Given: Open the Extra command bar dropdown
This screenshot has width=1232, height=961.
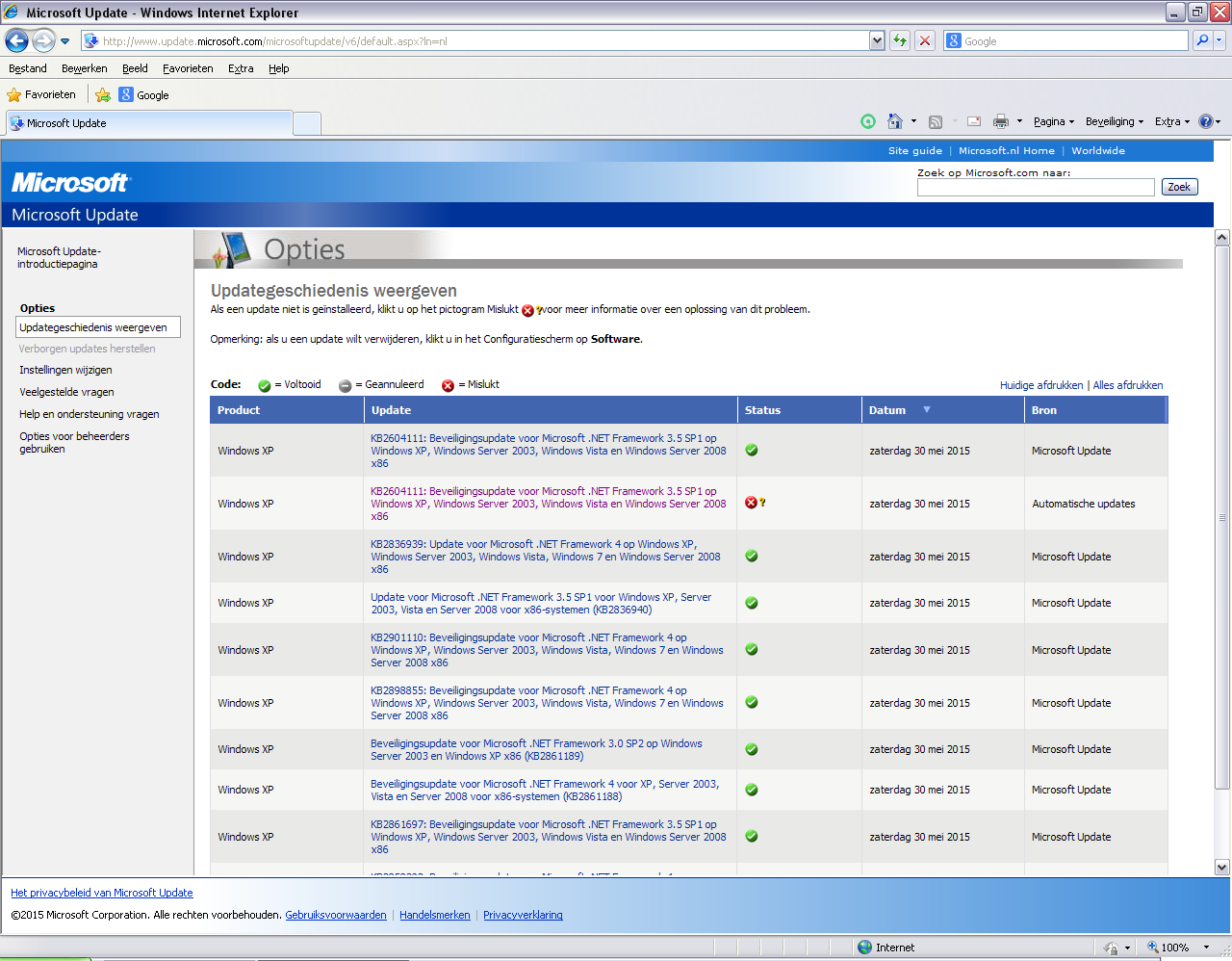Looking at the screenshot, I should point(1172,121).
